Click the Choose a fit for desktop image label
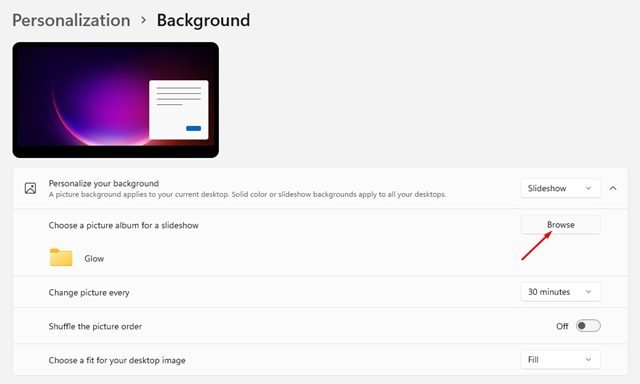This screenshot has height=384, width=640. [x=117, y=360]
